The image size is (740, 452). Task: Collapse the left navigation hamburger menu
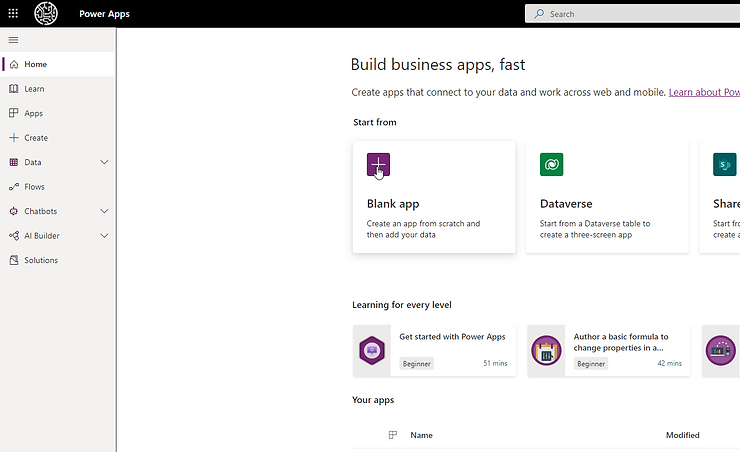pos(13,40)
